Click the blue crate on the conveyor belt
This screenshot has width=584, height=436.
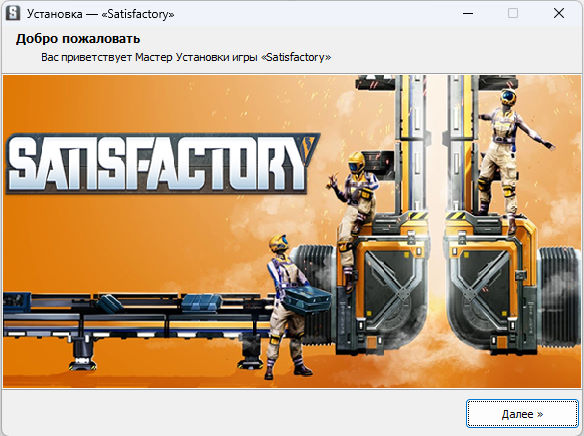[201, 302]
